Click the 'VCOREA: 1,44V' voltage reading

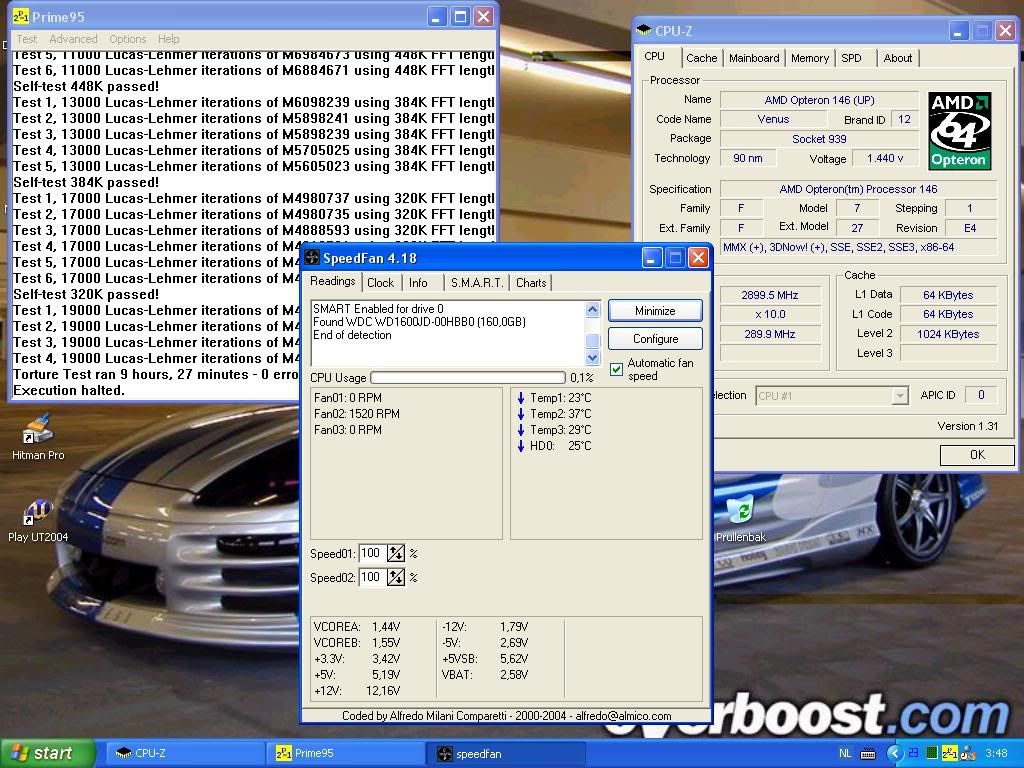[x=357, y=627]
